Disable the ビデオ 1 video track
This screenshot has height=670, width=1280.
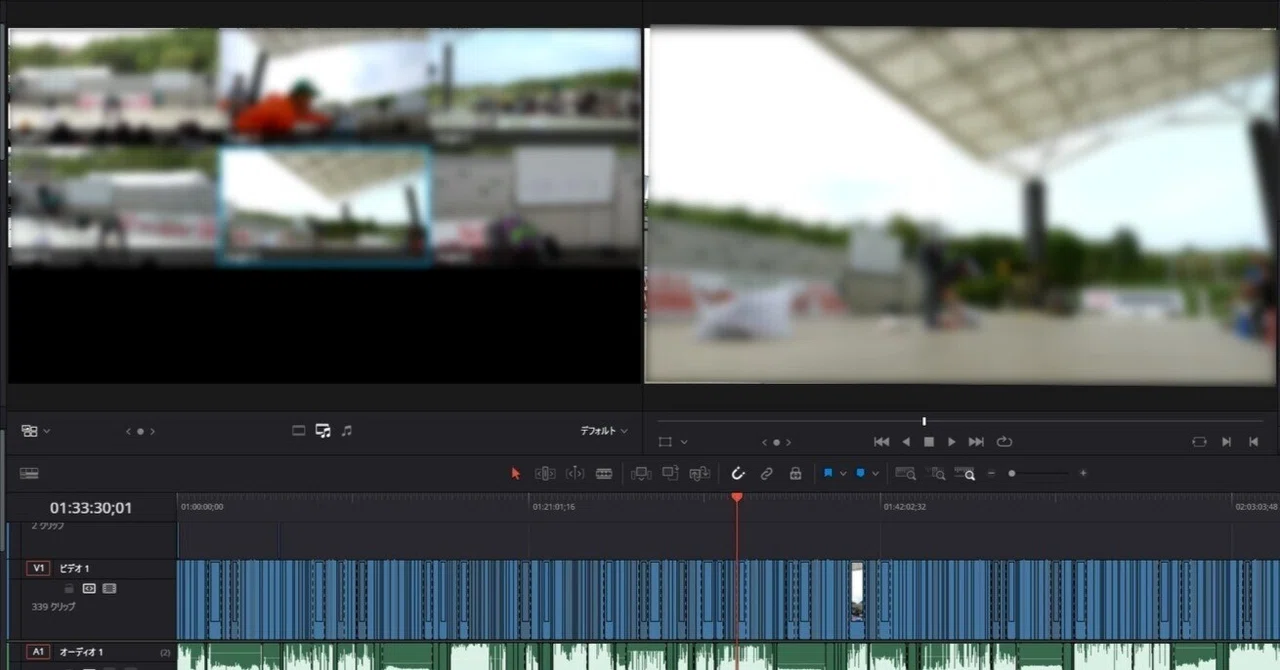(109, 588)
